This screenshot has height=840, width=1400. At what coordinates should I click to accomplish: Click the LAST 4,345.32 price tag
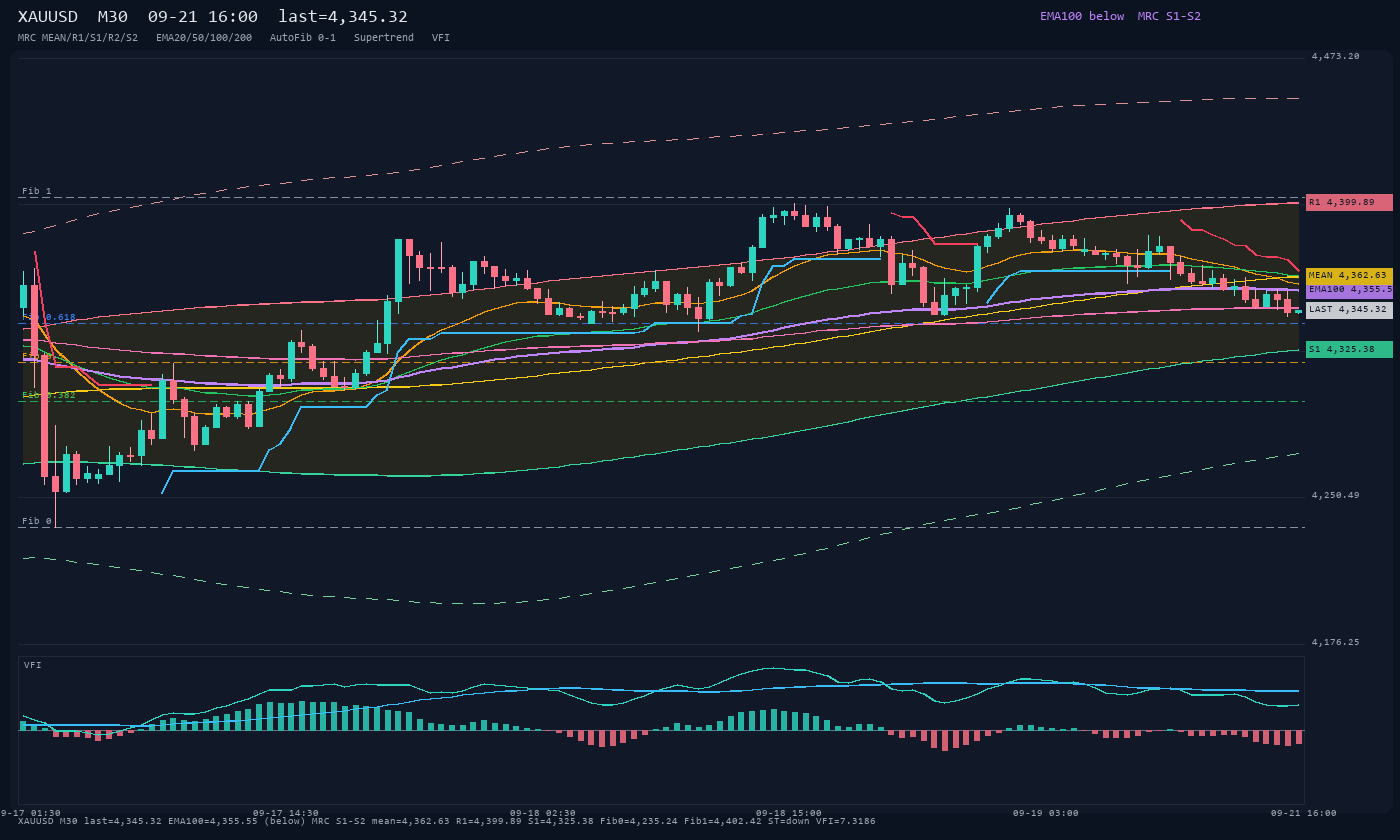(x=1349, y=310)
